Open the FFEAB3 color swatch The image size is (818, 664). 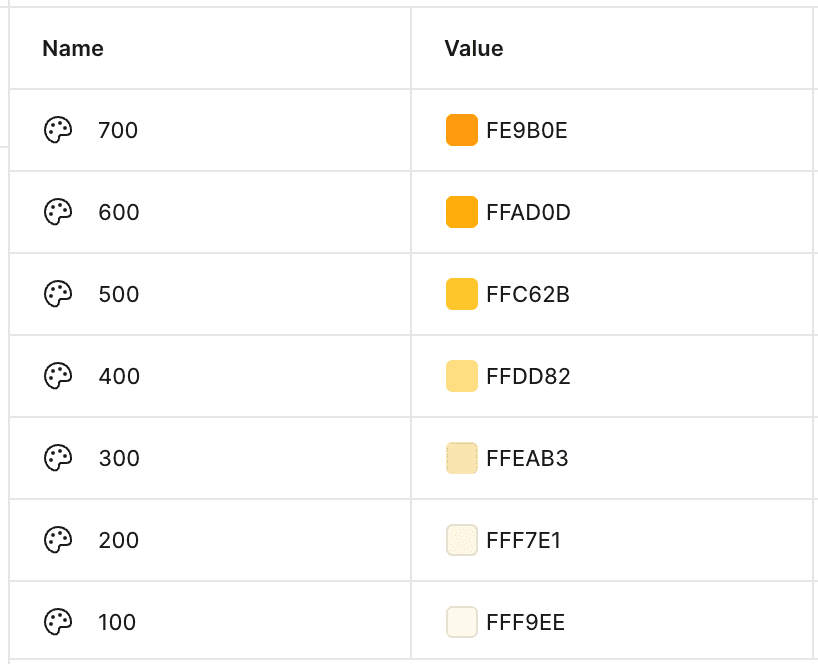[x=462, y=457]
